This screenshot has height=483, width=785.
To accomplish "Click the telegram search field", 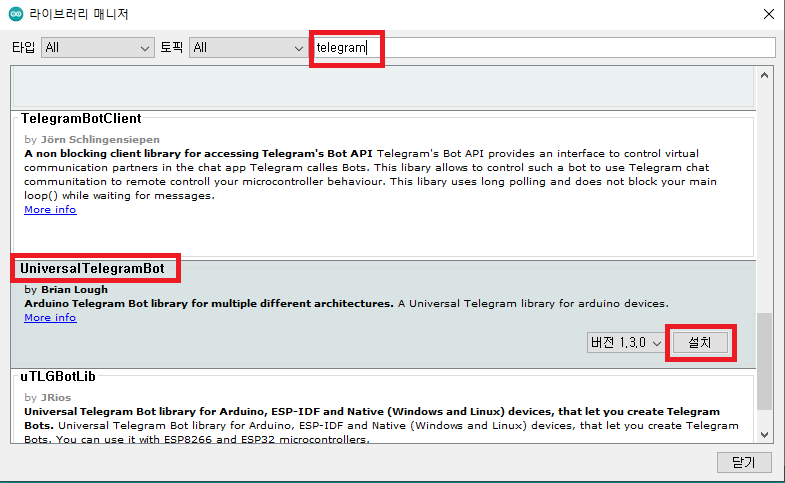I will pos(543,48).
